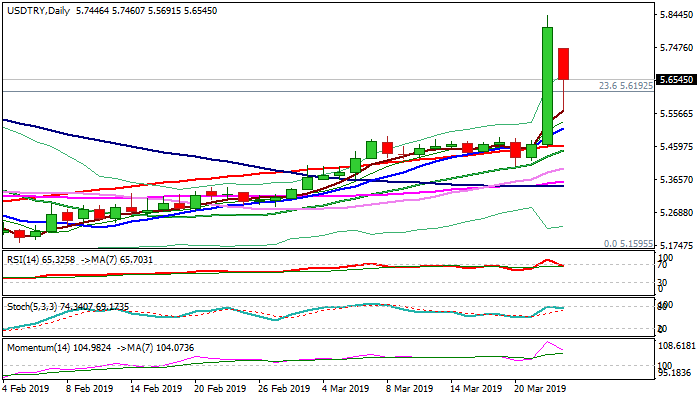This screenshot has width=700, height=400.
Task: Click the USDTRY,Daily chart title
Action: 36,7
